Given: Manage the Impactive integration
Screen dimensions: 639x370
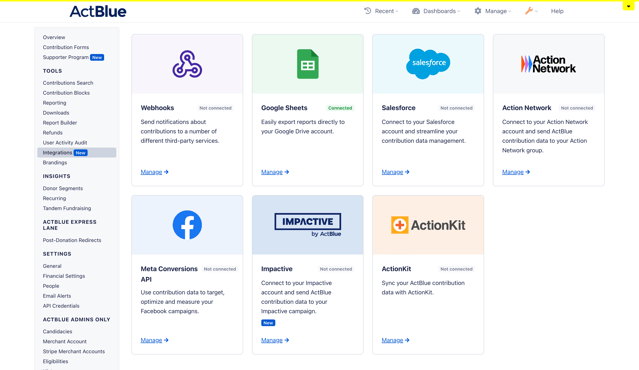Looking at the screenshot, I should coord(275,340).
